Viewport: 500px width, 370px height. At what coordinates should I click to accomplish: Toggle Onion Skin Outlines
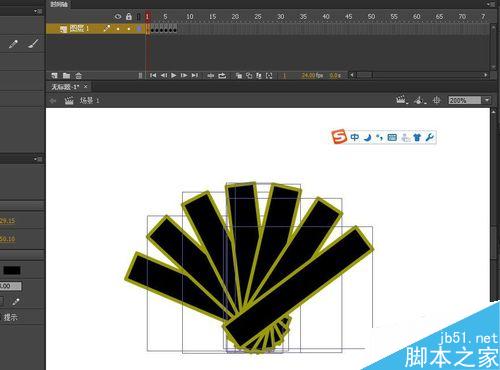[249, 76]
